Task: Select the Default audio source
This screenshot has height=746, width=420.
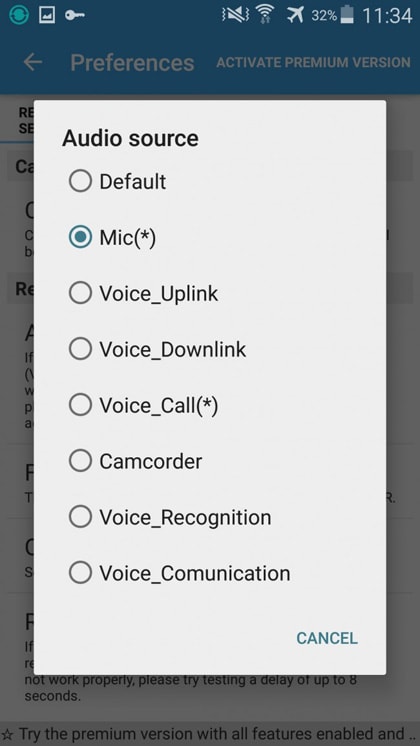Action: coord(210,181)
